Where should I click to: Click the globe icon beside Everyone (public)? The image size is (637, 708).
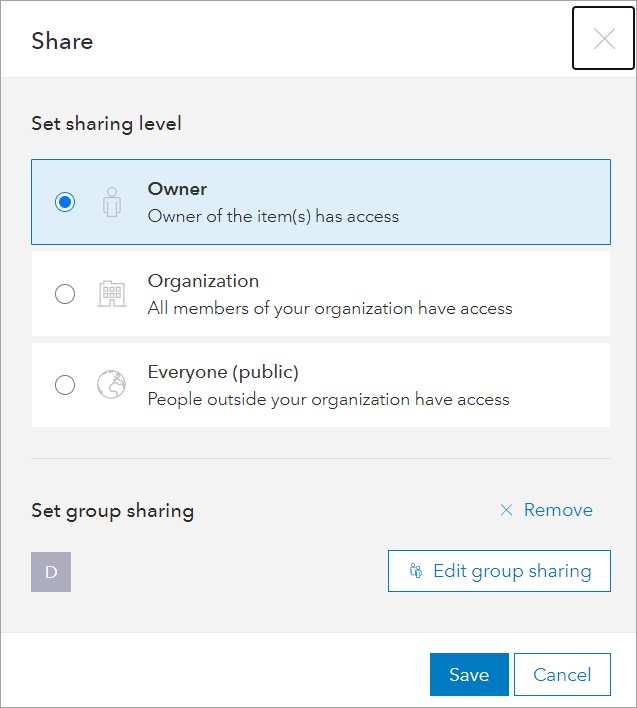(111, 385)
